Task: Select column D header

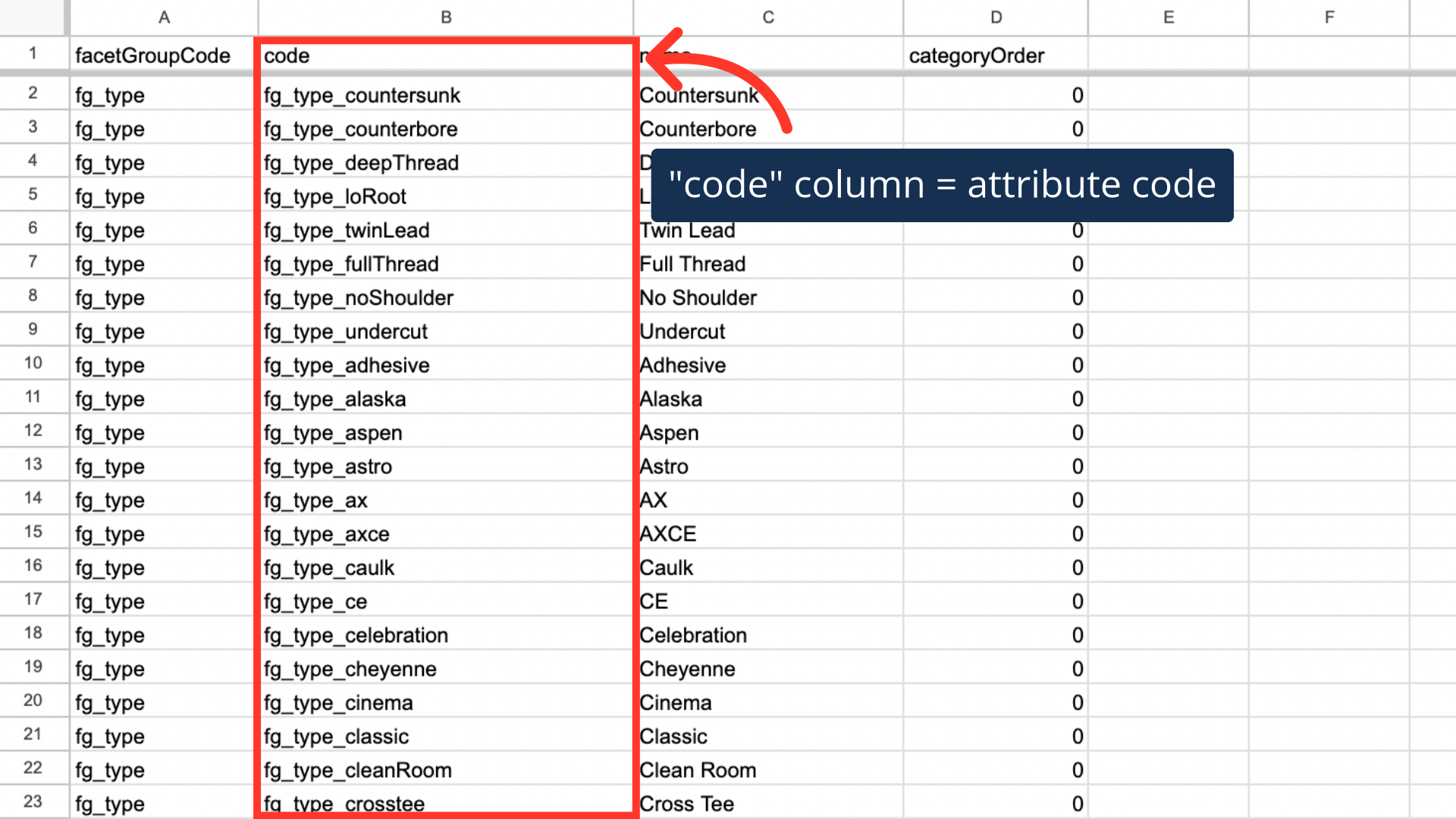Action: [996, 17]
